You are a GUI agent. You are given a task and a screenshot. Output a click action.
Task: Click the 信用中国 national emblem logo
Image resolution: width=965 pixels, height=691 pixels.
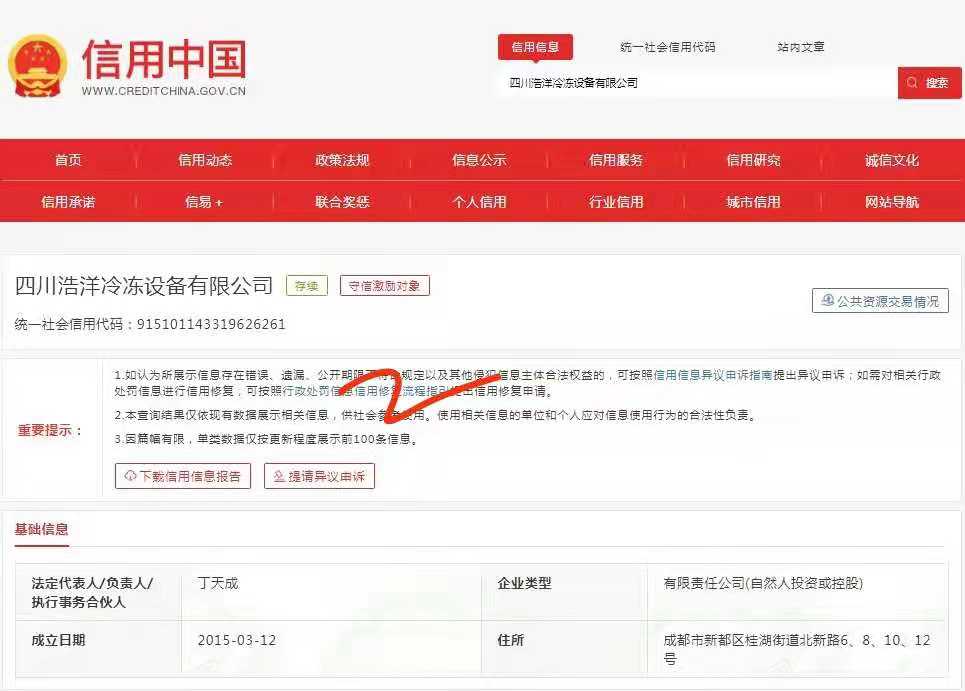(x=37, y=66)
